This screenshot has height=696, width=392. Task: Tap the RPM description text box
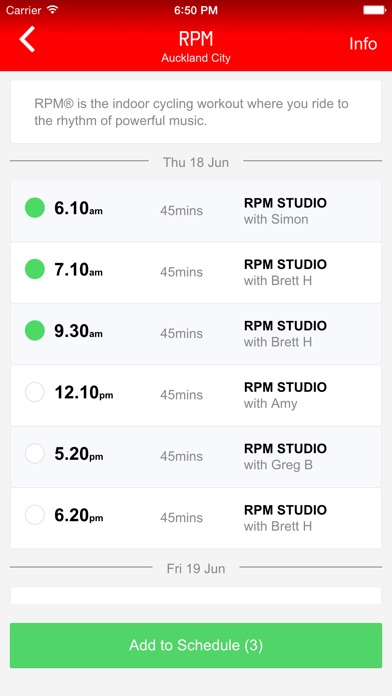pyautogui.click(x=196, y=112)
